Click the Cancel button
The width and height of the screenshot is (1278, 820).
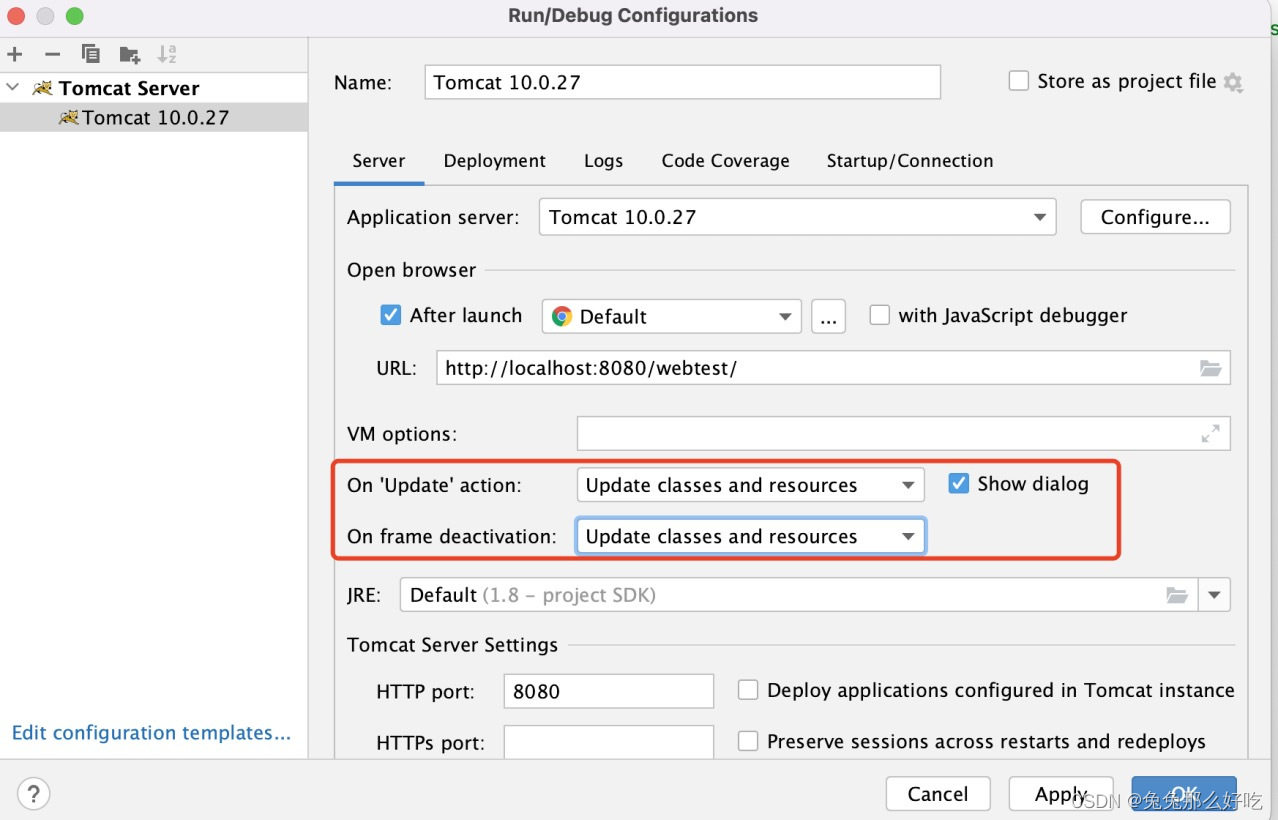[x=938, y=794]
